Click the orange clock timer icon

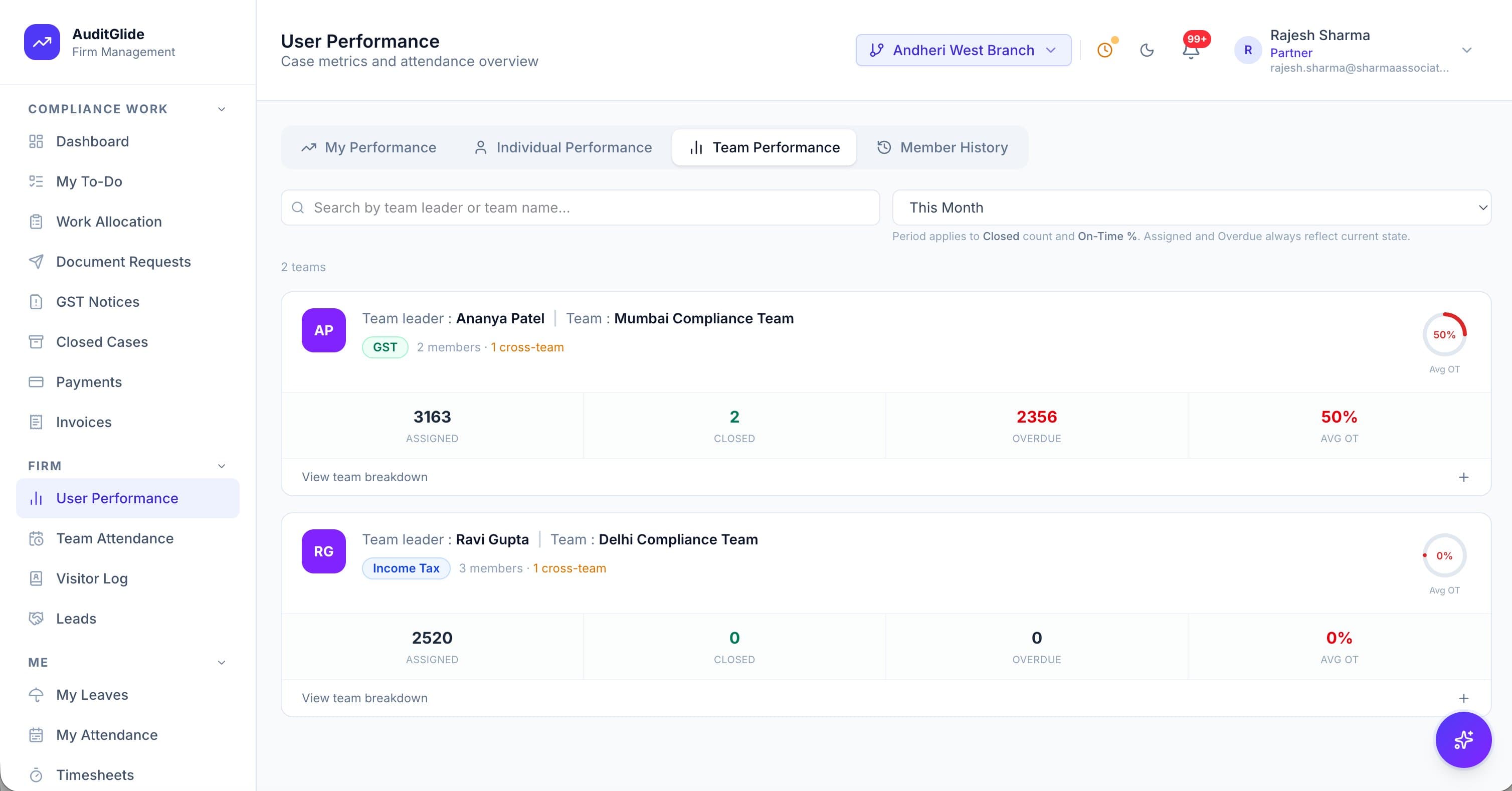pos(1104,50)
